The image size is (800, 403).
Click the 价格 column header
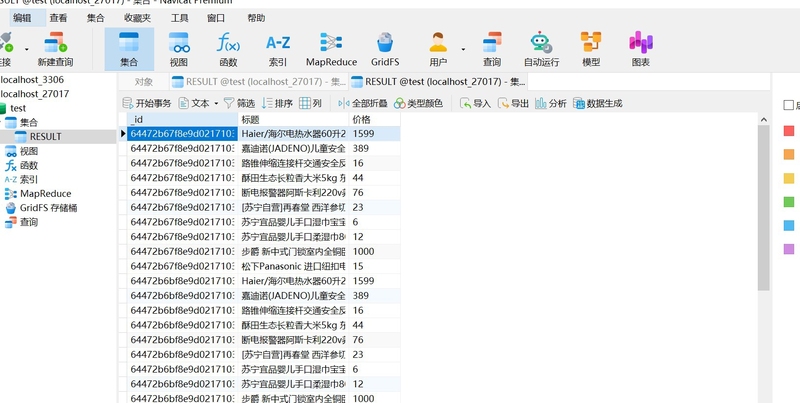pyautogui.click(x=374, y=119)
